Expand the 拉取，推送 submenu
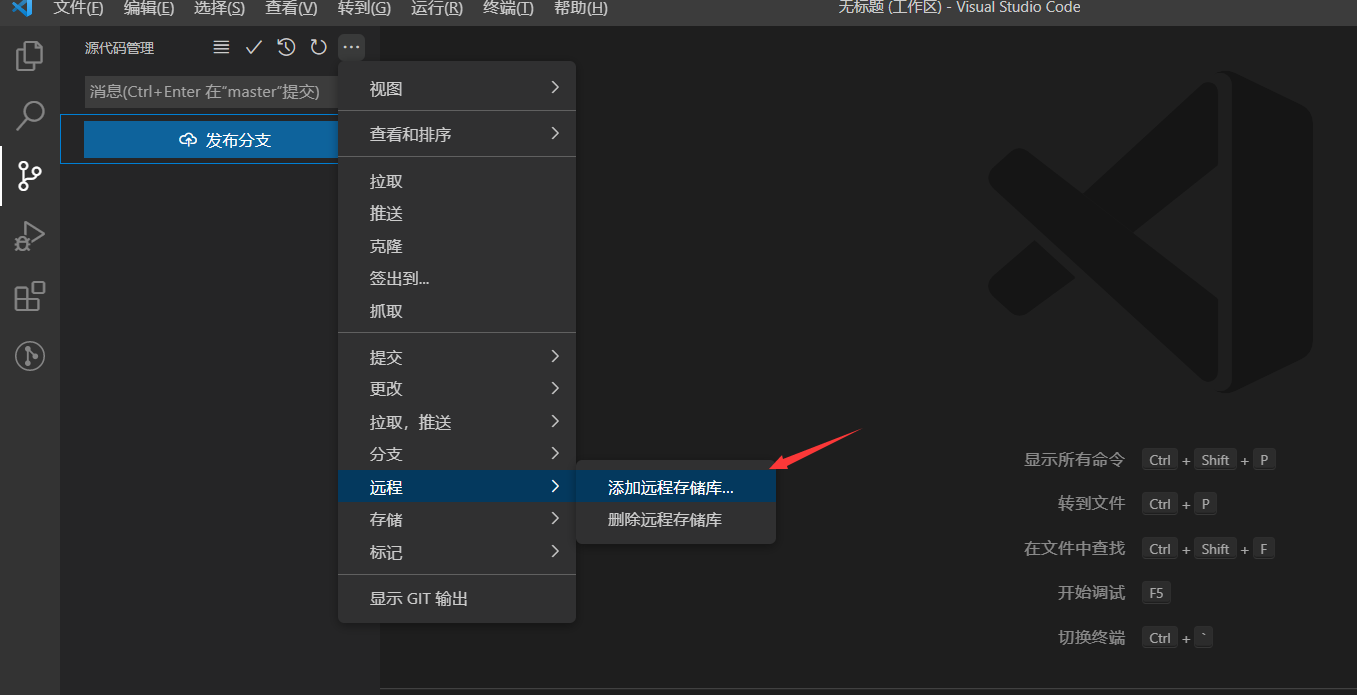The image size is (1357, 695). [457, 422]
